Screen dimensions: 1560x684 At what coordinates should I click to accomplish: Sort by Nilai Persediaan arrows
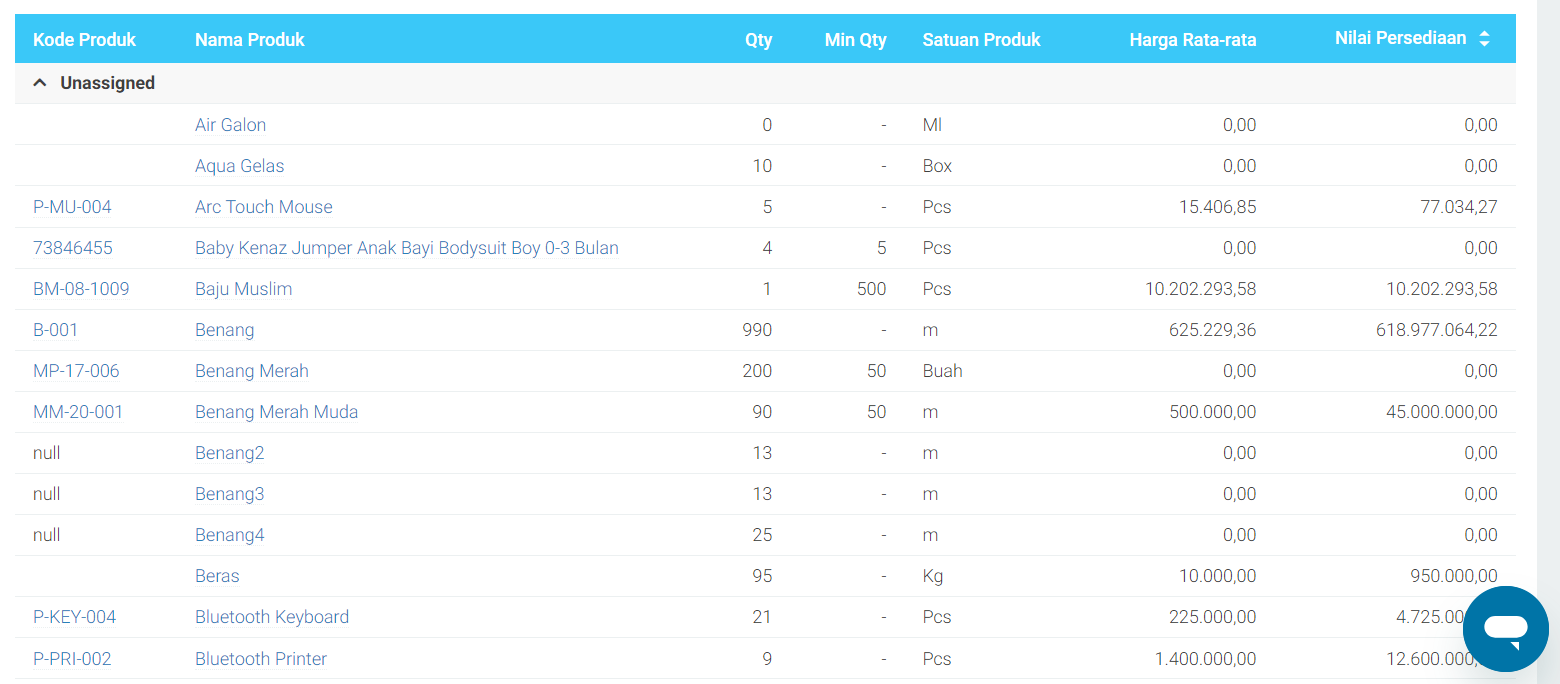click(x=1484, y=39)
